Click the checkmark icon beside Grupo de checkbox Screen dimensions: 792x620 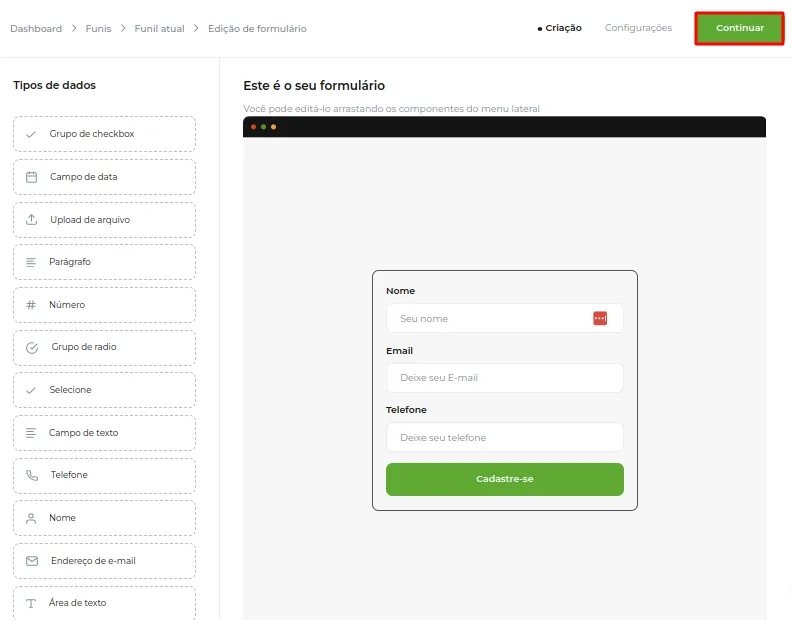pos(31,134)
